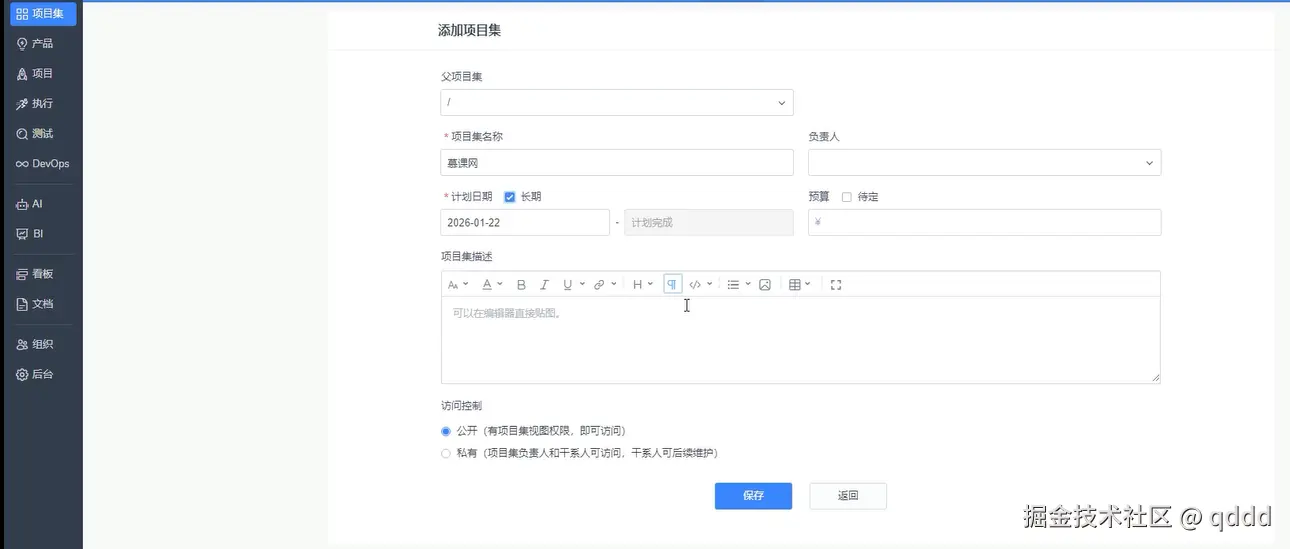Click the 组织 people icon in sidebar
Viewport: 1290px width, 549px height.
[x=22, y=344]
